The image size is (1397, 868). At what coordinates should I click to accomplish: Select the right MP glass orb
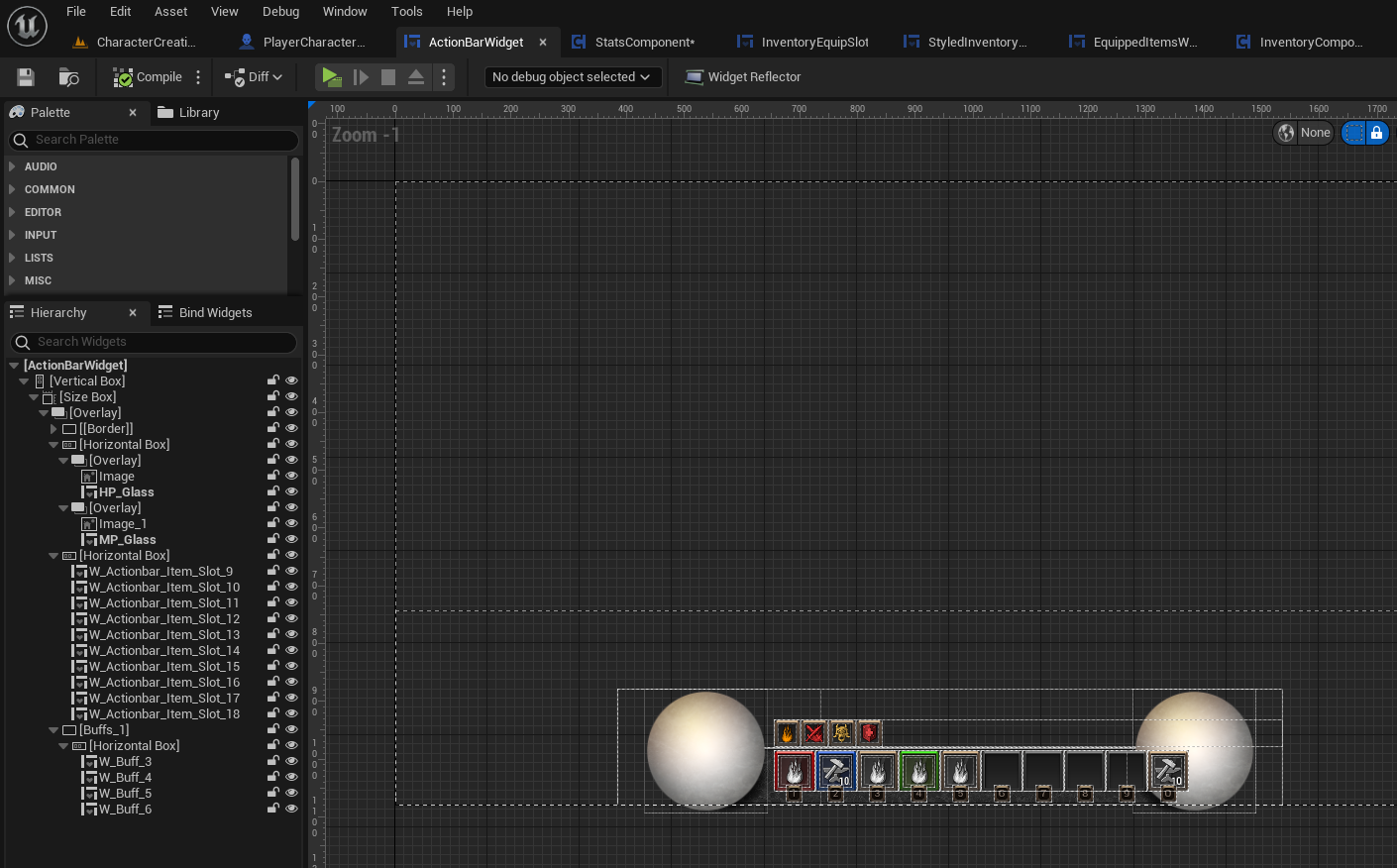point(1195,750)
